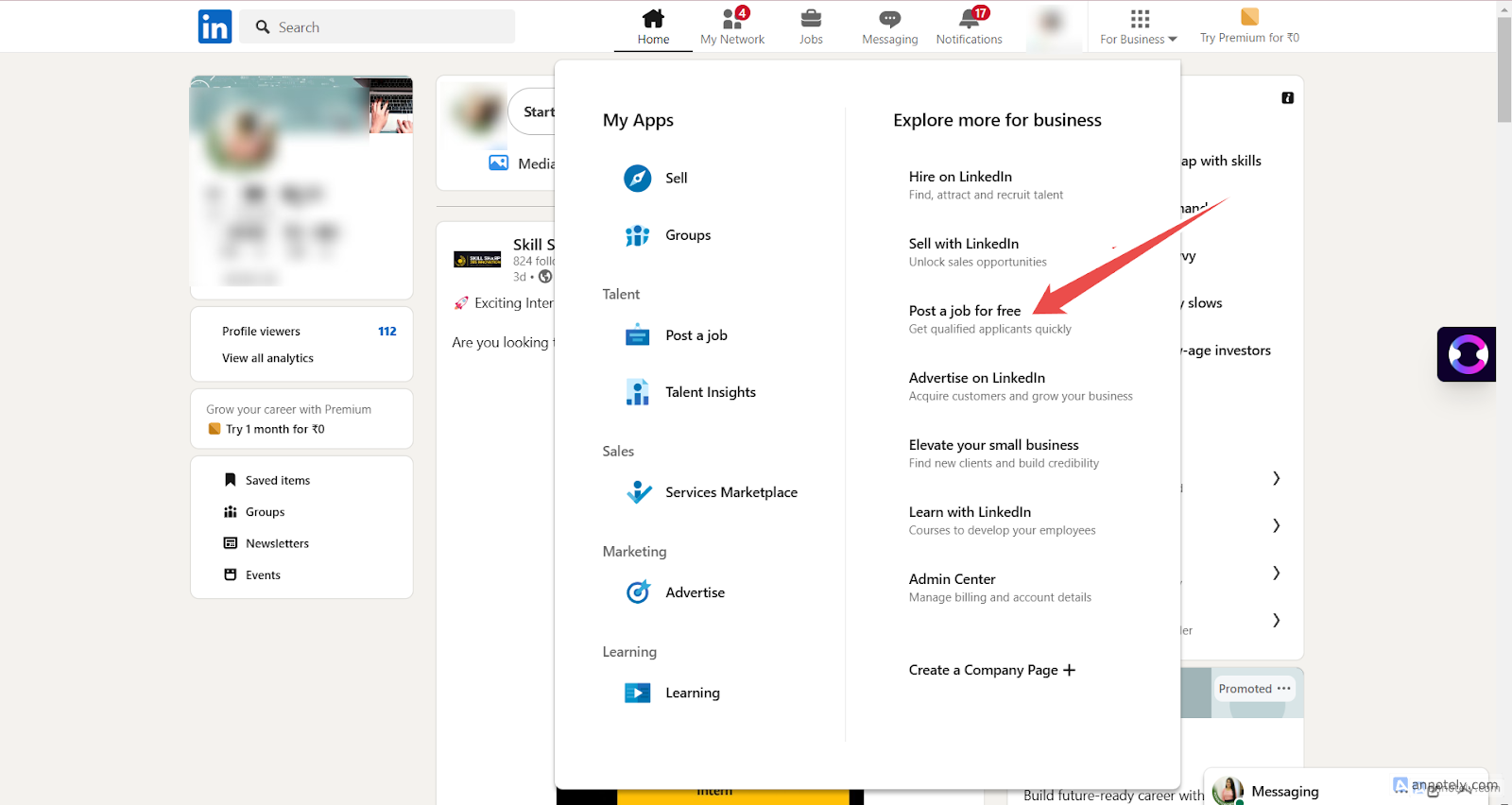Open Services Marketplace under Sales
Viewport: 1512px width, 805px height.
point(731,492)
